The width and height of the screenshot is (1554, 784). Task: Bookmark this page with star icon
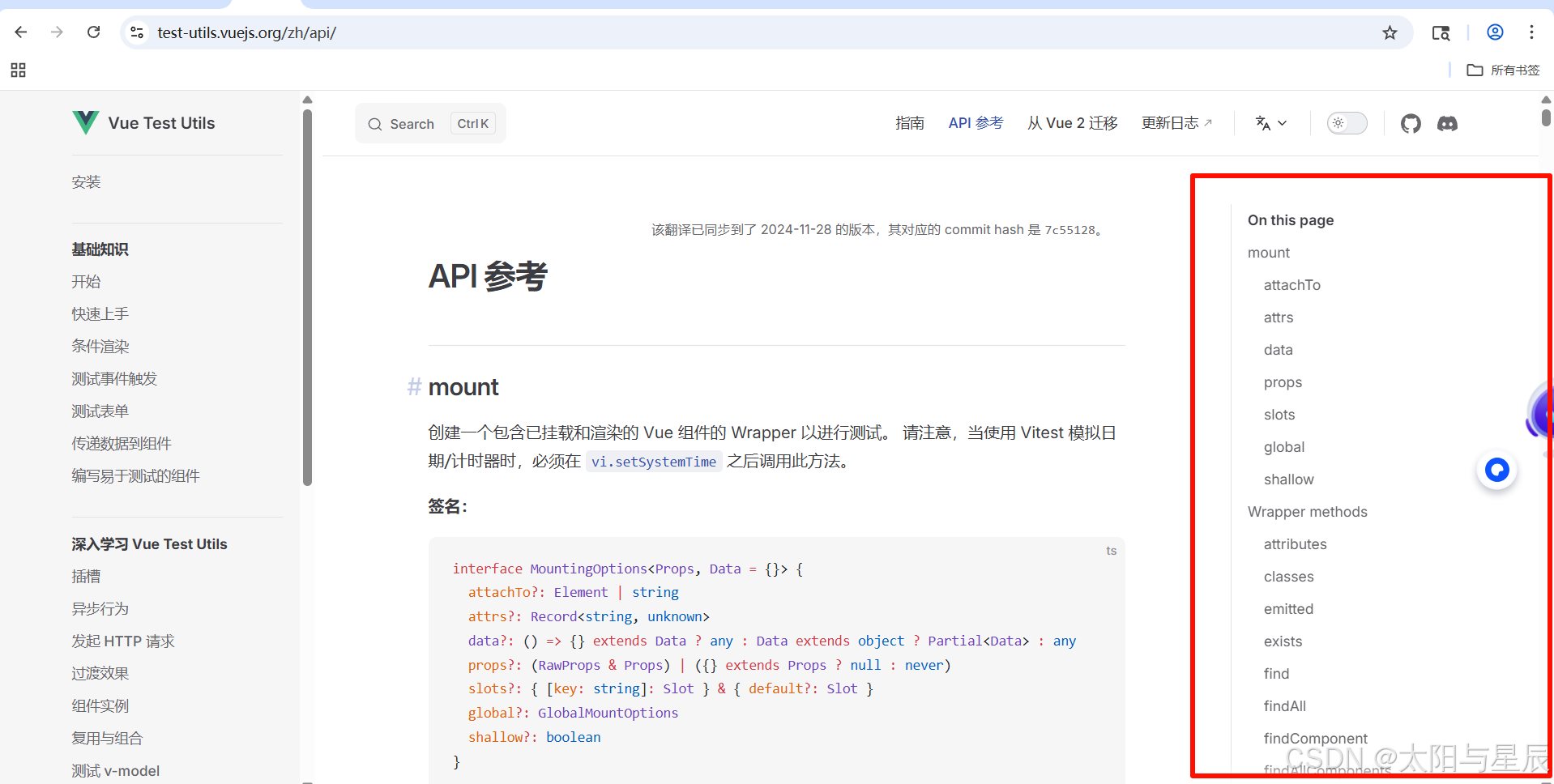tap(1390, 32)
